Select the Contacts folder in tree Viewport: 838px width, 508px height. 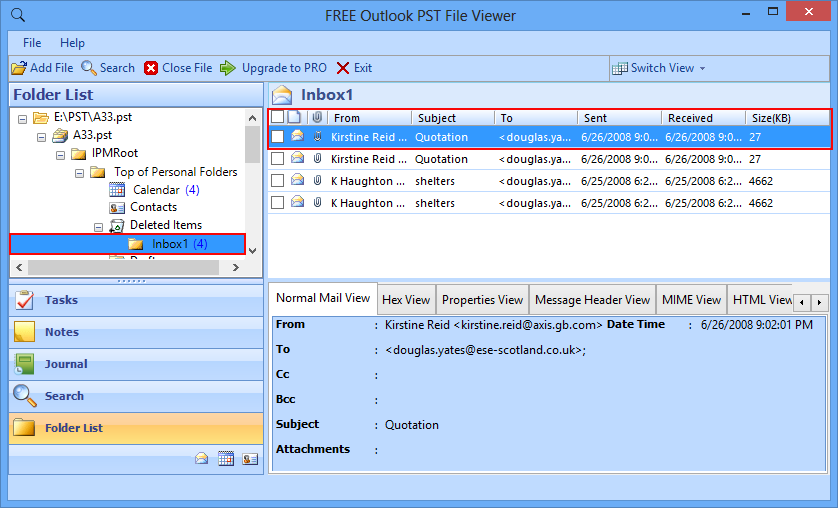(153, 207)
